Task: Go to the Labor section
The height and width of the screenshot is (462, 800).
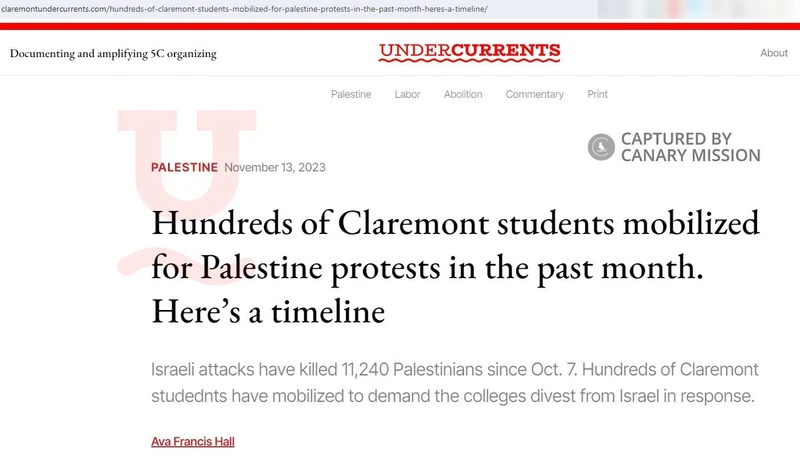Action: pyautogui.click(x=407, y=94)
